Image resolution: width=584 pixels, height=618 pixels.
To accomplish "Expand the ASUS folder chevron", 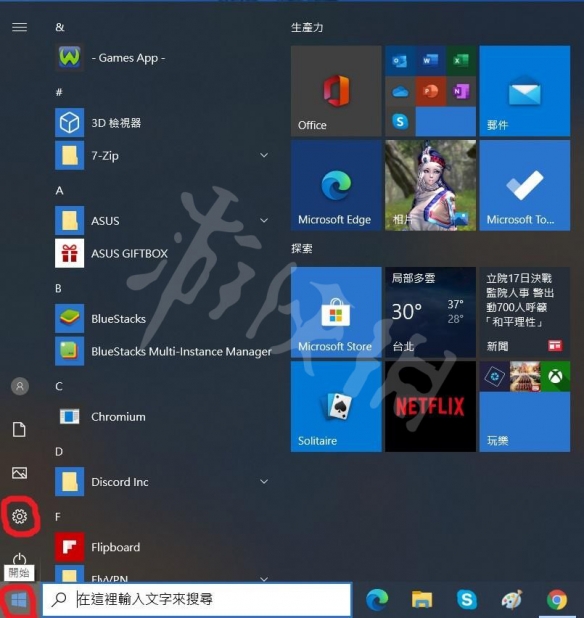I will 264,220.
